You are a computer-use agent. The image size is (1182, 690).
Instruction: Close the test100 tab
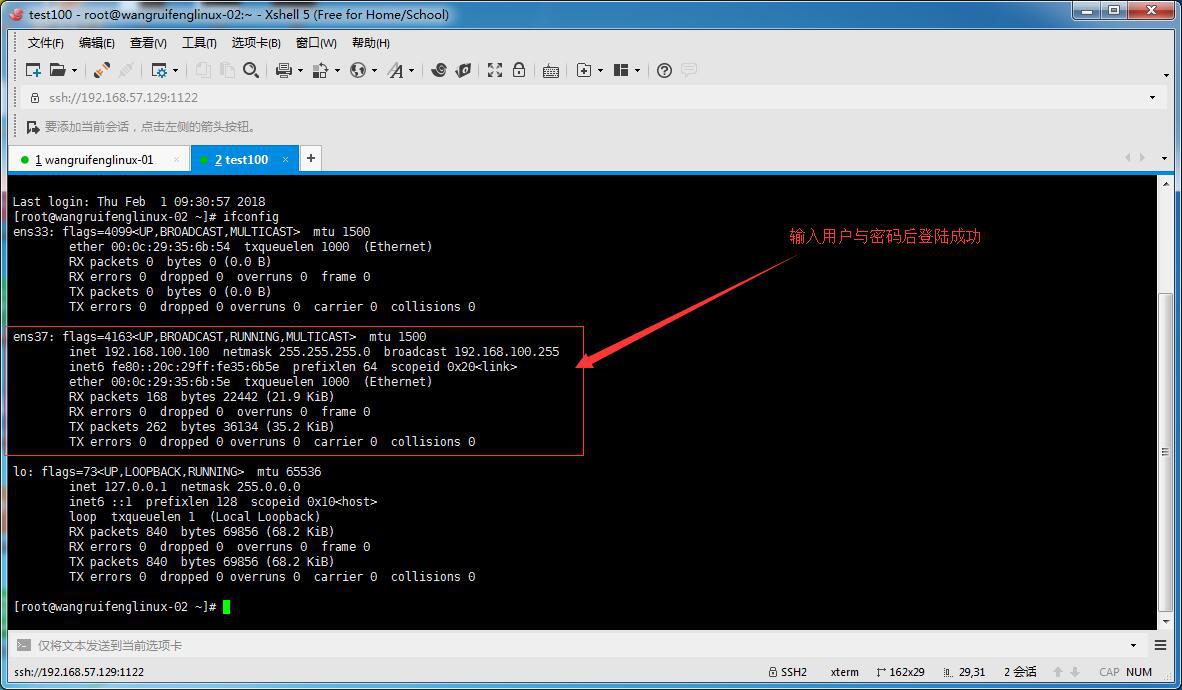tap(286, 160)
